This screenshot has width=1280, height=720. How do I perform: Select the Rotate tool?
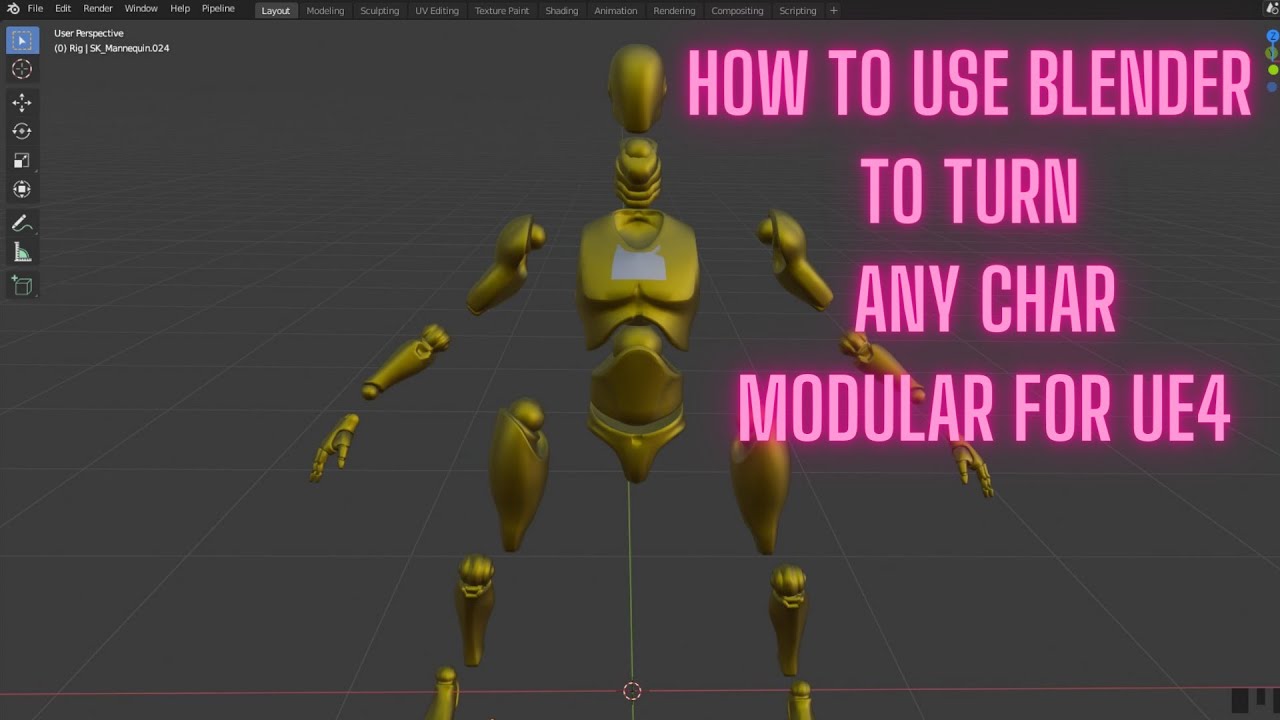pyautogui.click(x=22, y=131)
